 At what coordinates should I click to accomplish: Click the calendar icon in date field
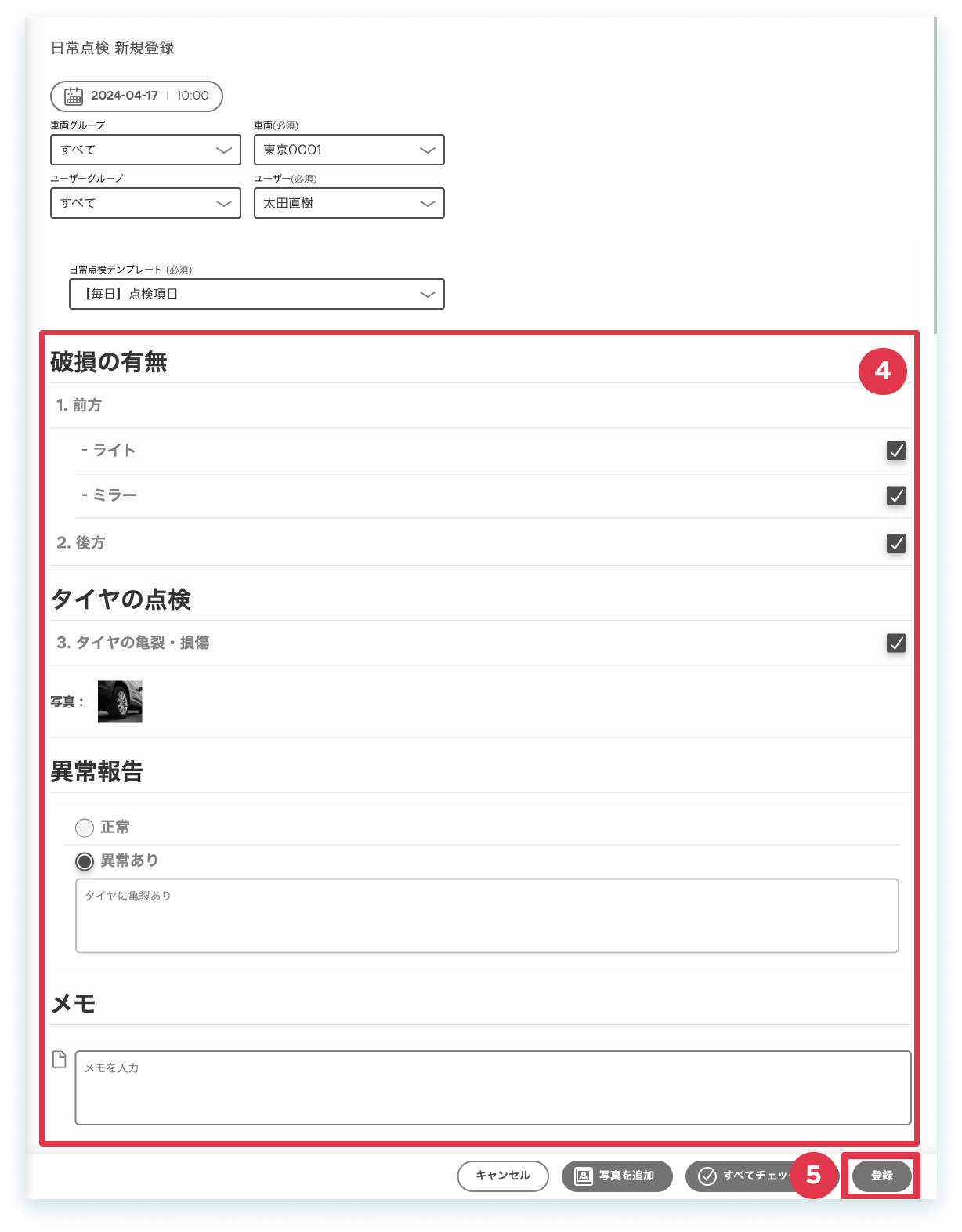pos(73,96)
